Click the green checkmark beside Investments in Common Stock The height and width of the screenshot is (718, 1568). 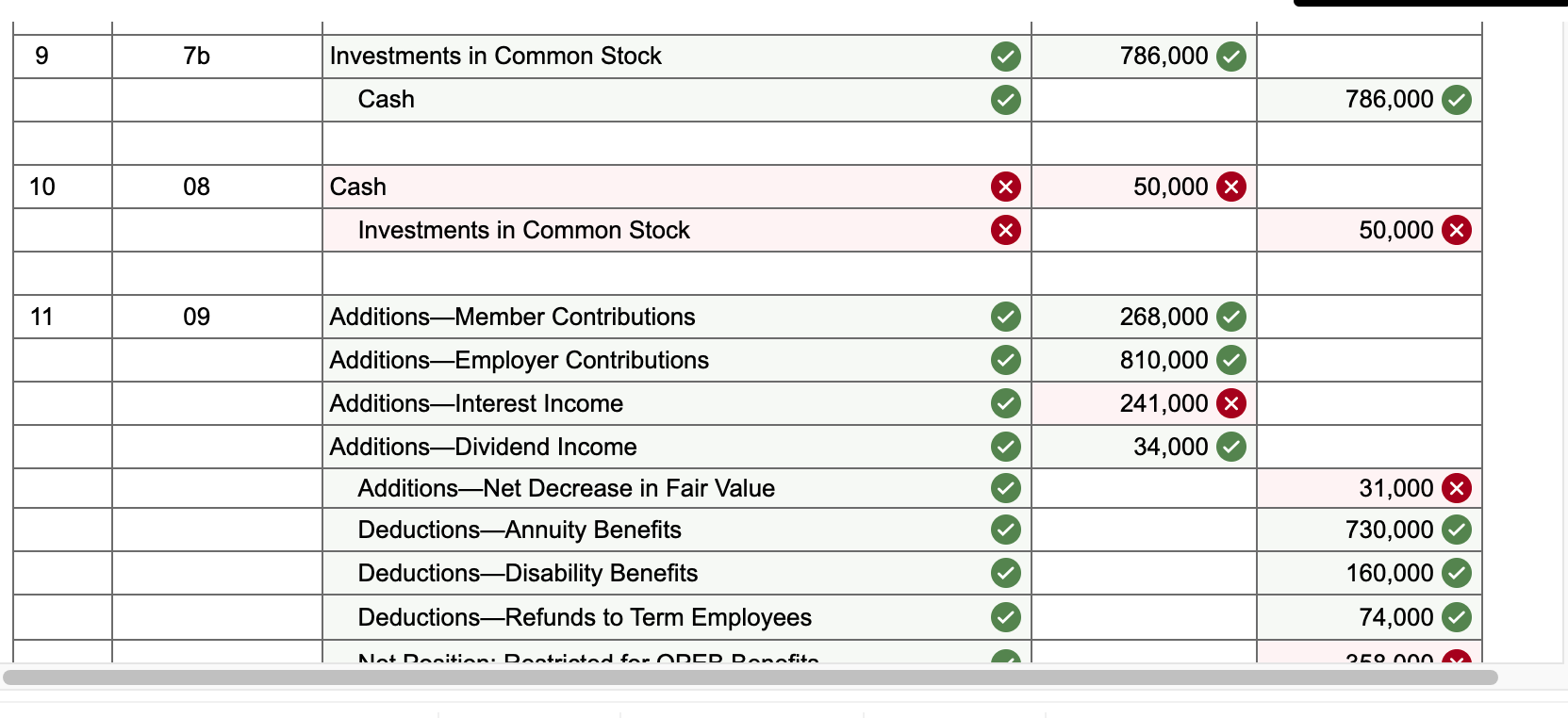click(1005, 57)
